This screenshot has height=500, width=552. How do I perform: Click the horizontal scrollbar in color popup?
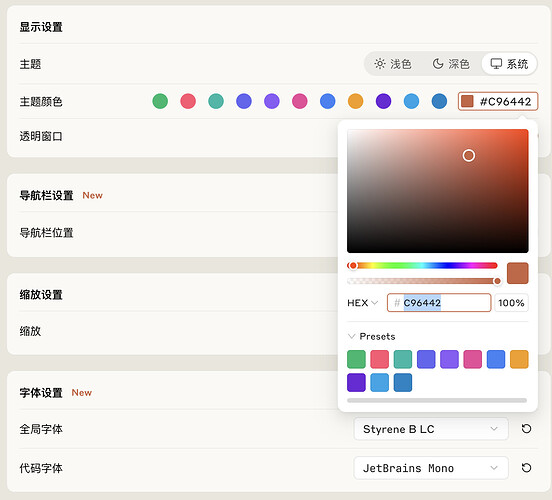[x=437, y=400]
